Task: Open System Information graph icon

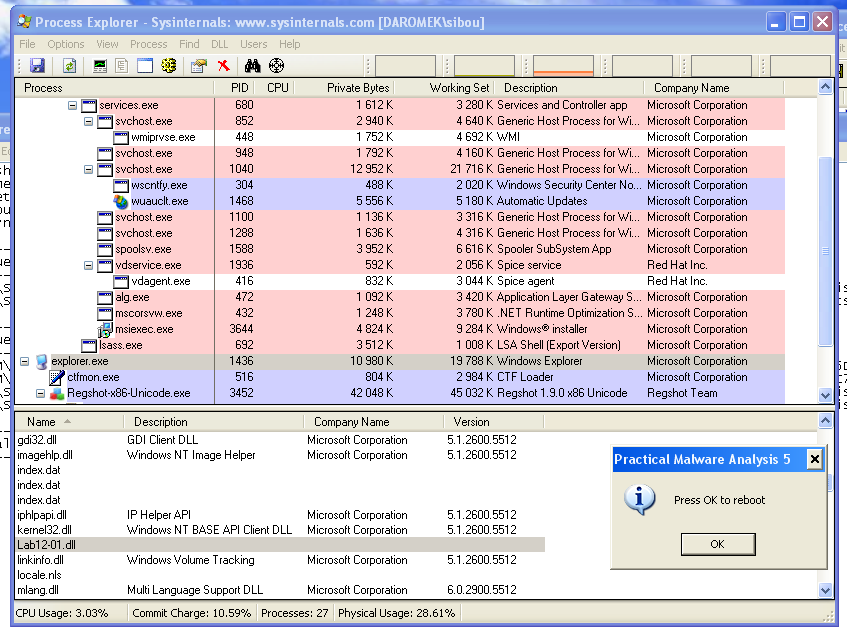Action: point(100,66)
